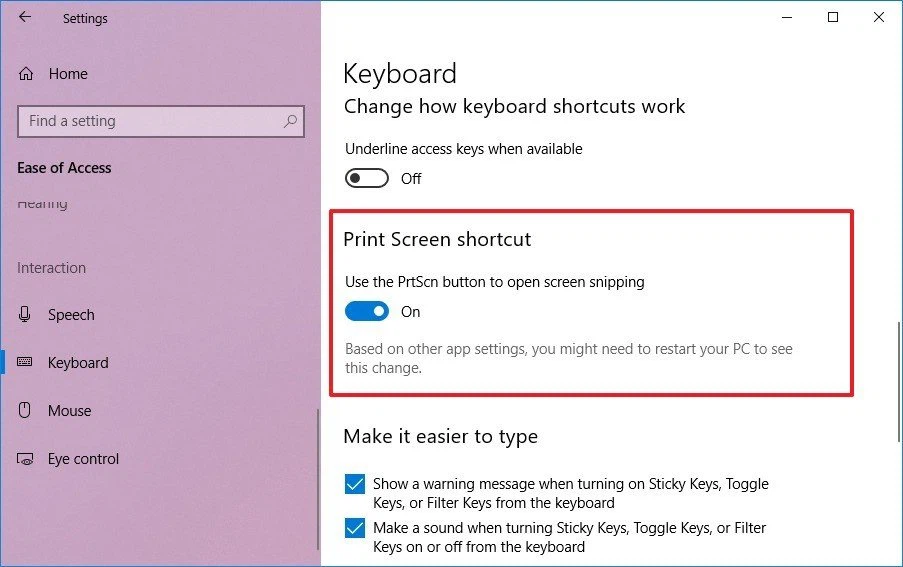This screenshot has height=567, width=903.
Task: Enable Underline access keys when available
Action: pyautogui.click(x=366, y=178)
